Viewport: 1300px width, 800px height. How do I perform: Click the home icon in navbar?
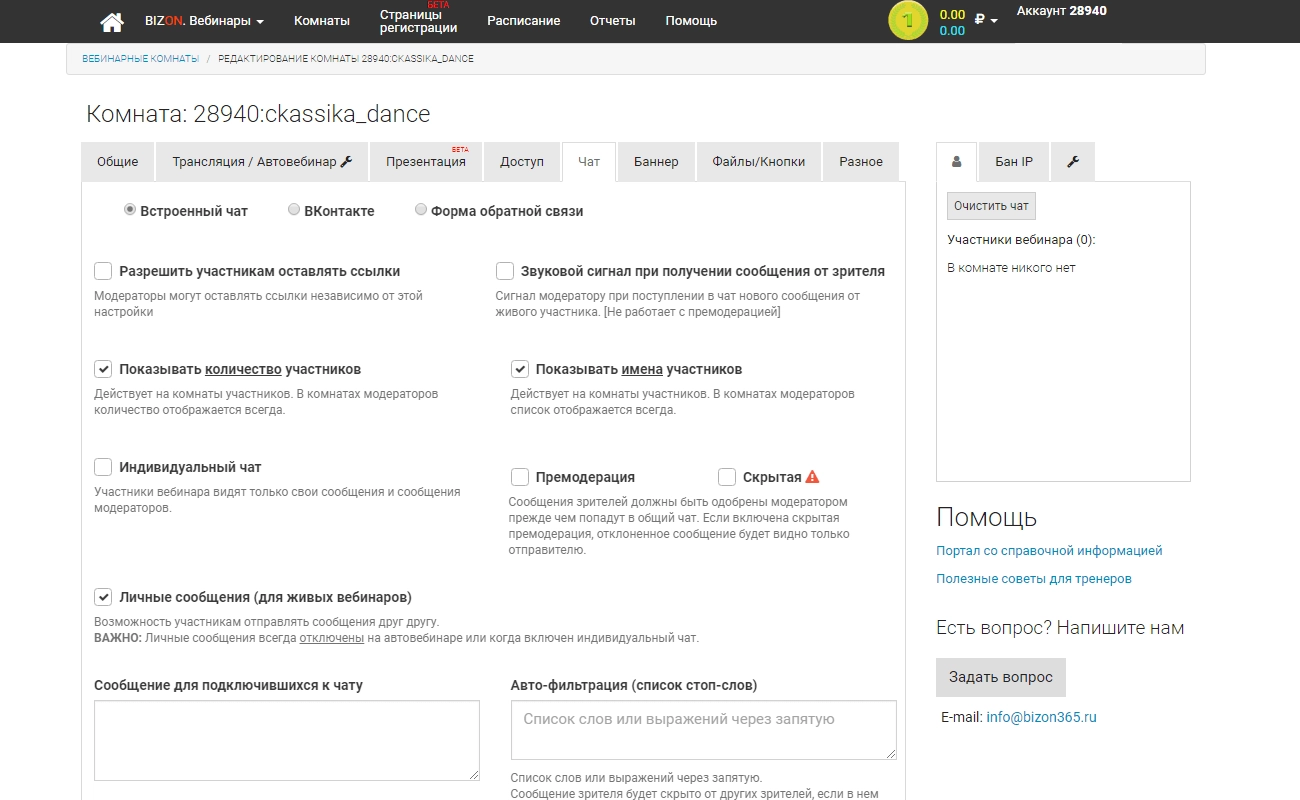[x=112, y=21]
